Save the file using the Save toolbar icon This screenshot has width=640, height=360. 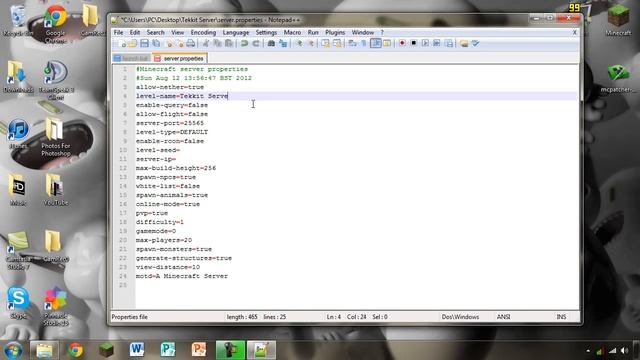[x=144, y=43]
